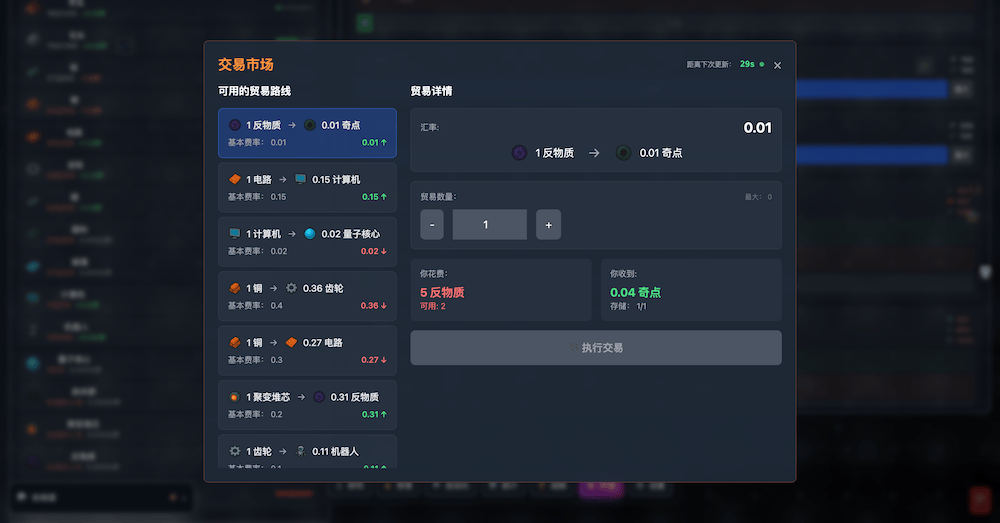Click the 你收到 0.04 奇点 received card
The height and width of the screenshot is (523, 1000).
click(691, 290)
